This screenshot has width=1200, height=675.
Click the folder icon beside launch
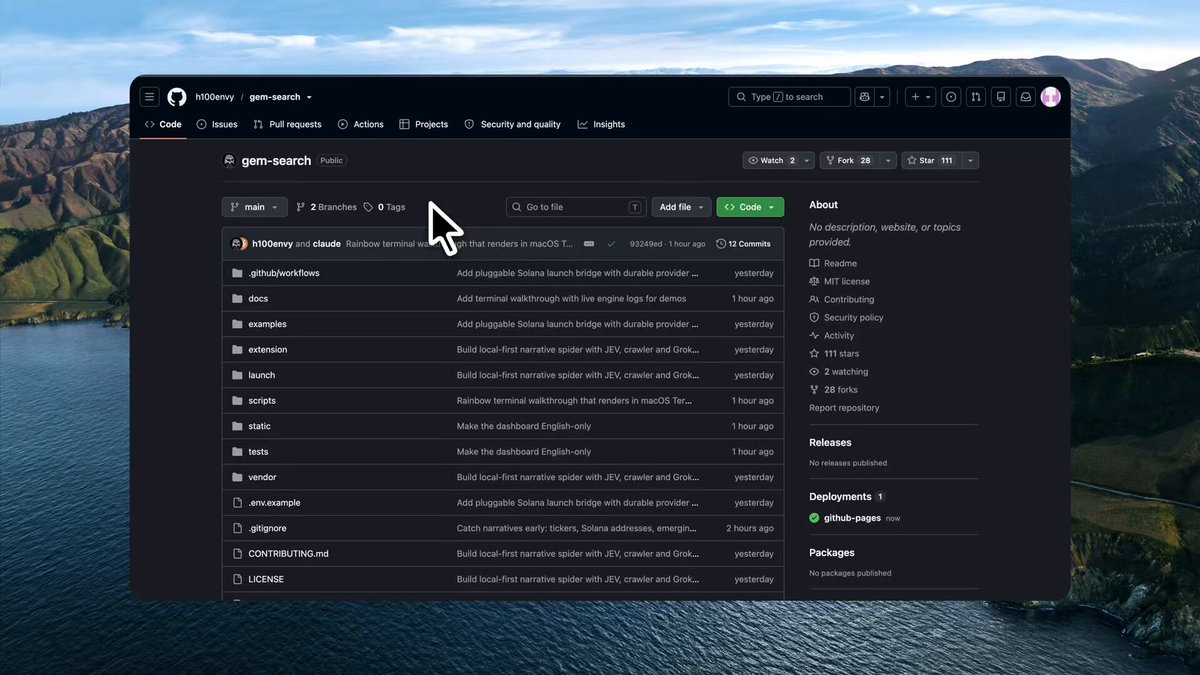238,375
